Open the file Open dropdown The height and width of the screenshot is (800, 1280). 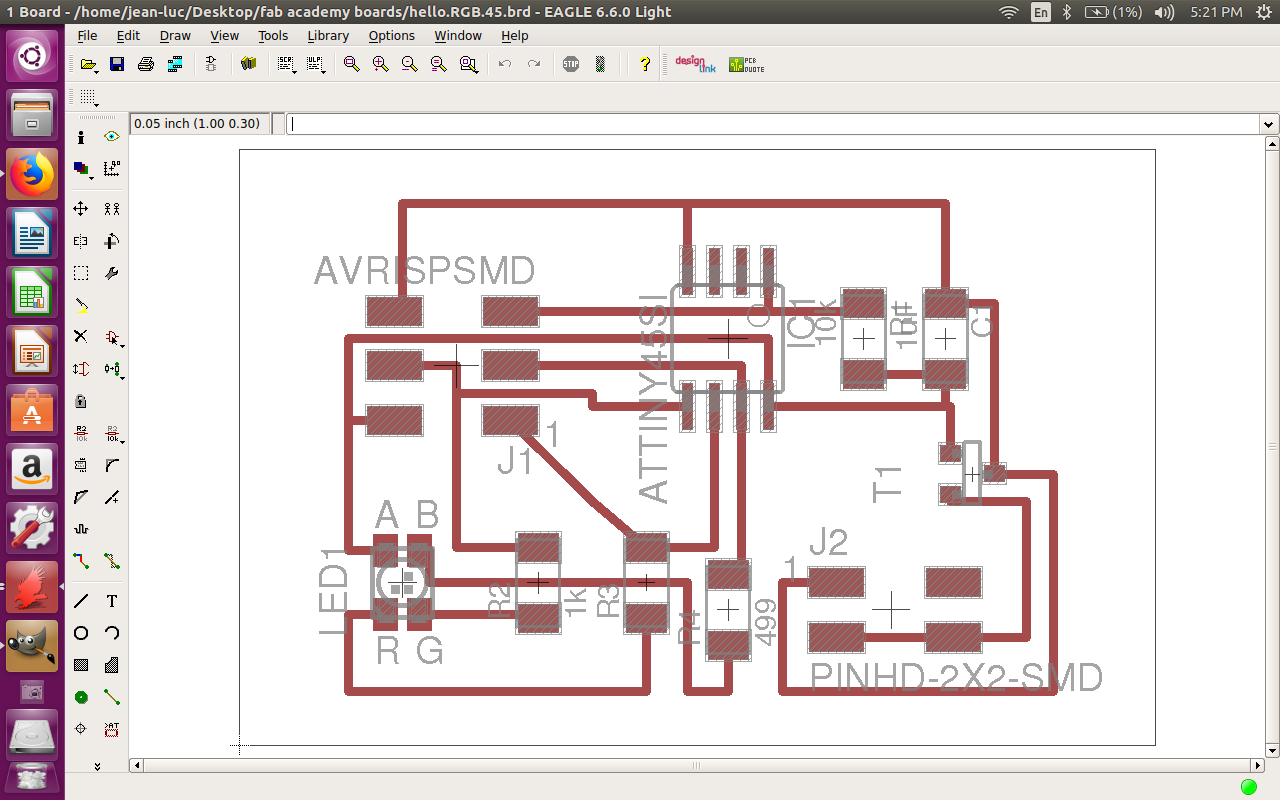point(90,64)
